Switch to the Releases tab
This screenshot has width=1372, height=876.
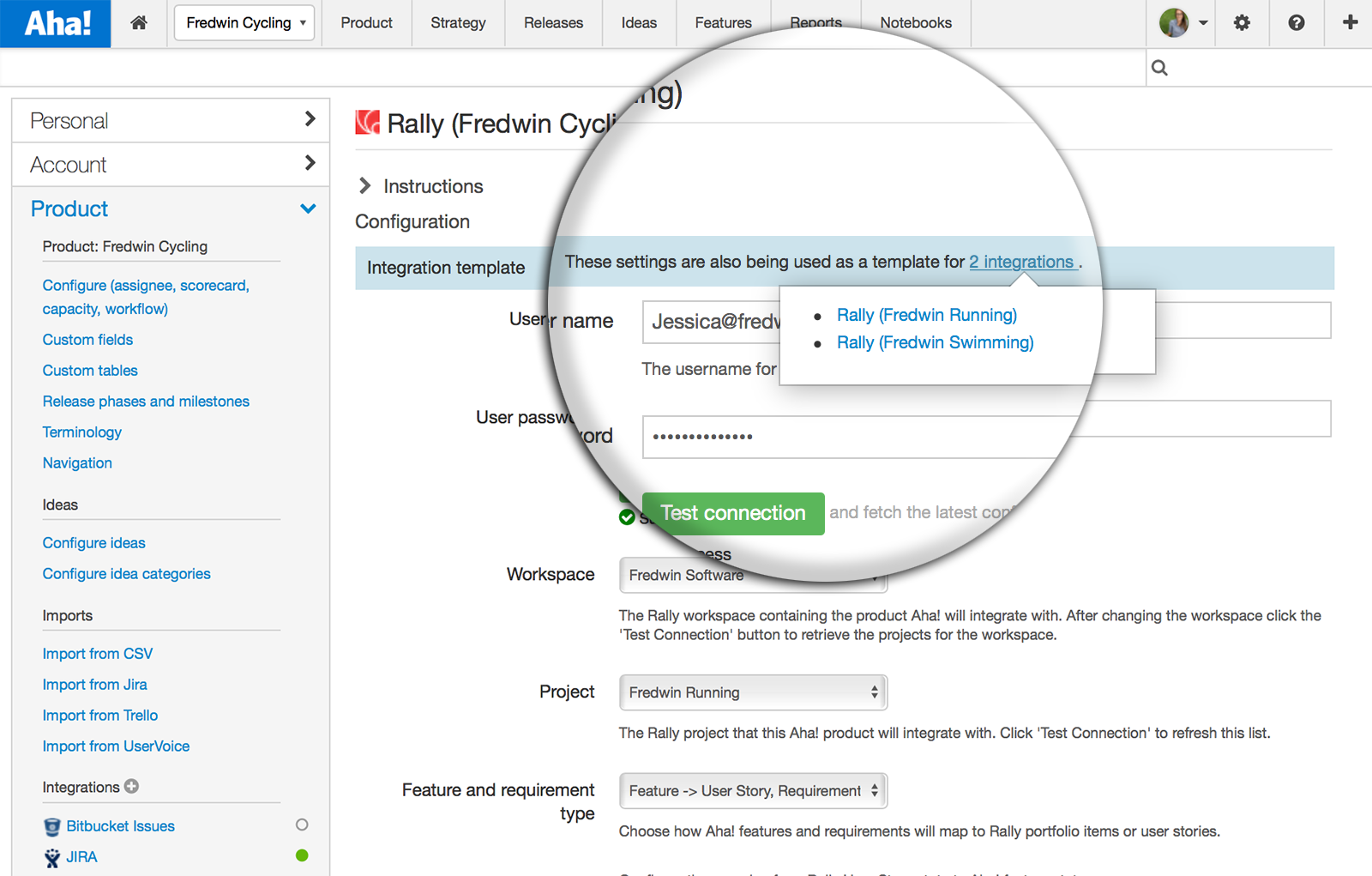pyautogui.click(x=553, y=23)
